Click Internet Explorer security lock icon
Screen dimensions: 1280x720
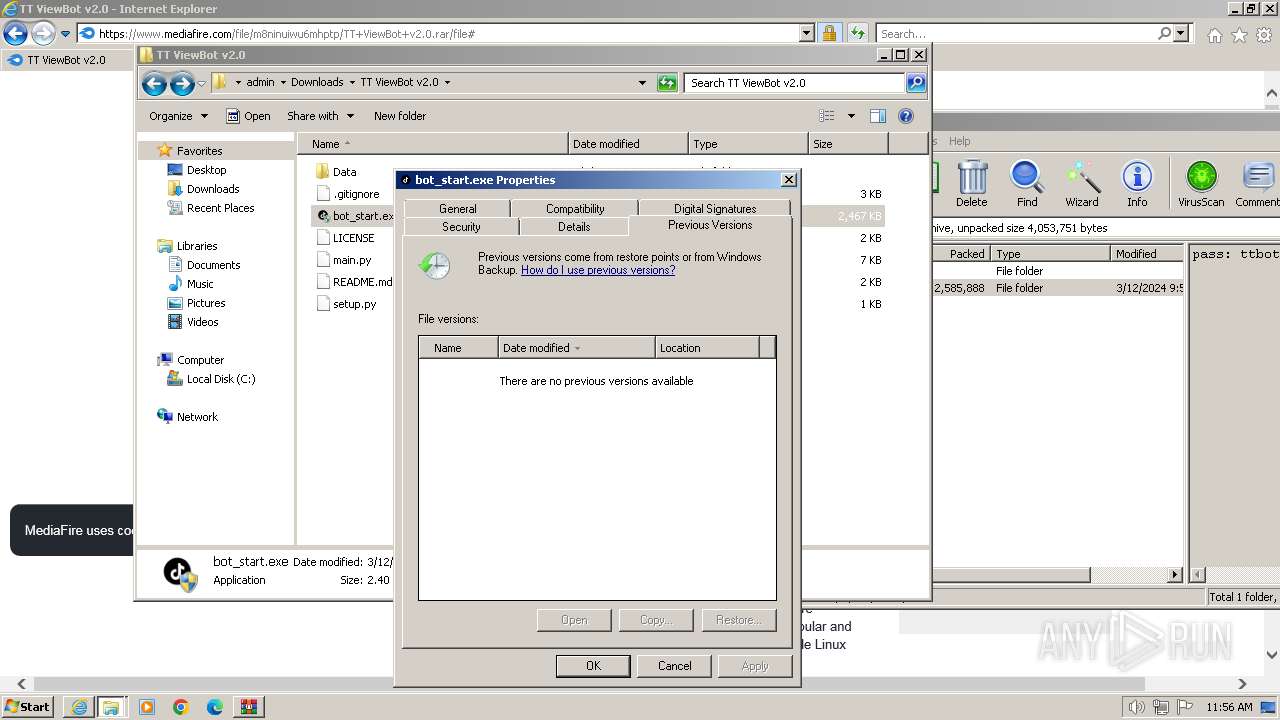(x=829, y=33)
